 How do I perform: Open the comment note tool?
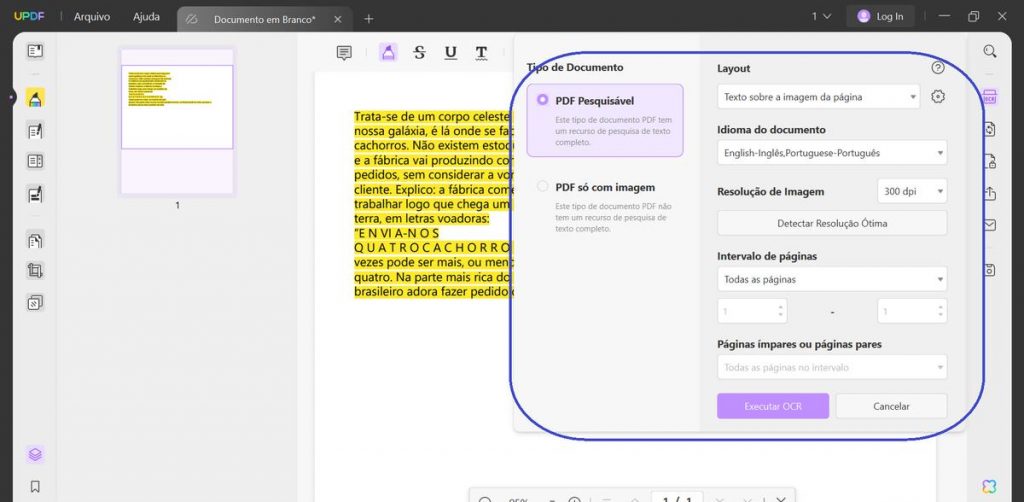tap(344, 53)
